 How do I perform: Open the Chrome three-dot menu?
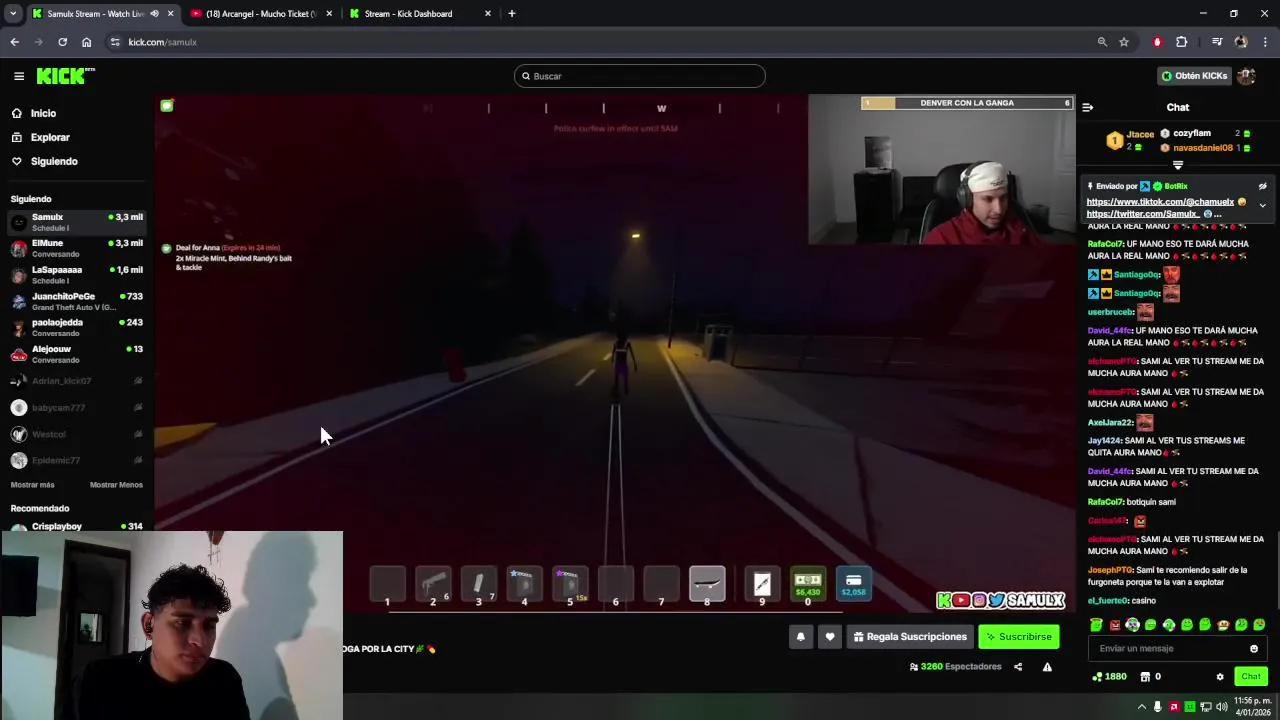coord(1266,42)
